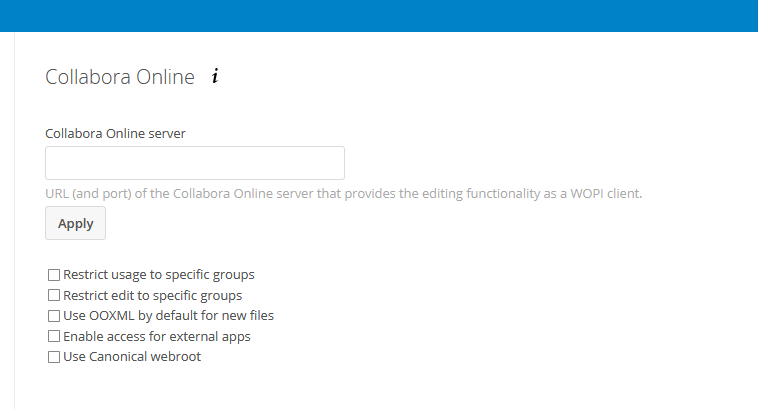
Task: Open the Collabora Online info icon
Action: point(215,76)
